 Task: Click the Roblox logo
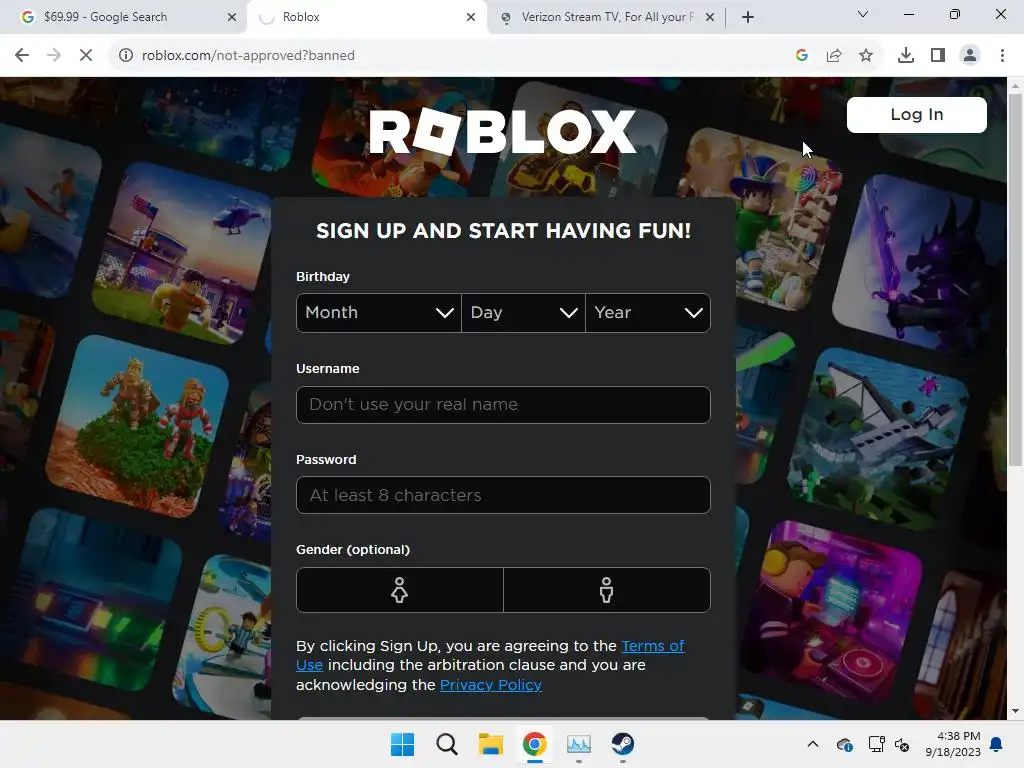(x=502, y=132)
